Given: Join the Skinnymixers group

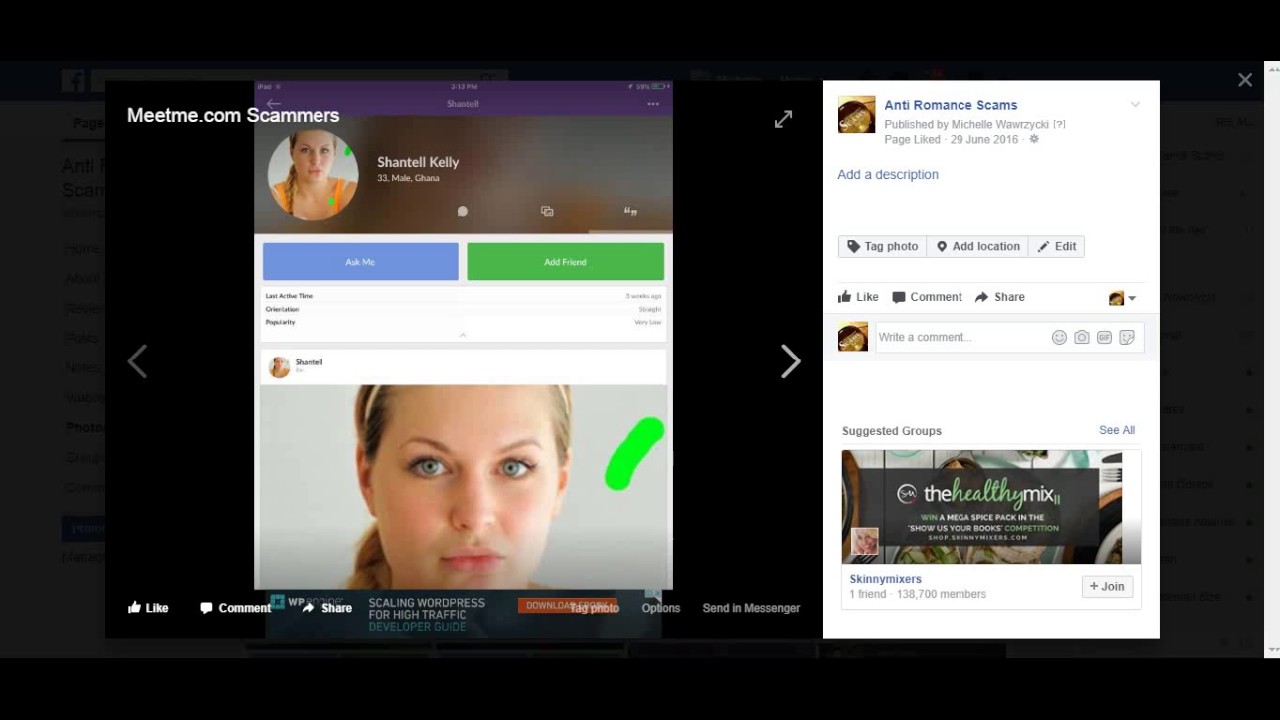Looking at the screenshot, I should [x=1107, y=587].
